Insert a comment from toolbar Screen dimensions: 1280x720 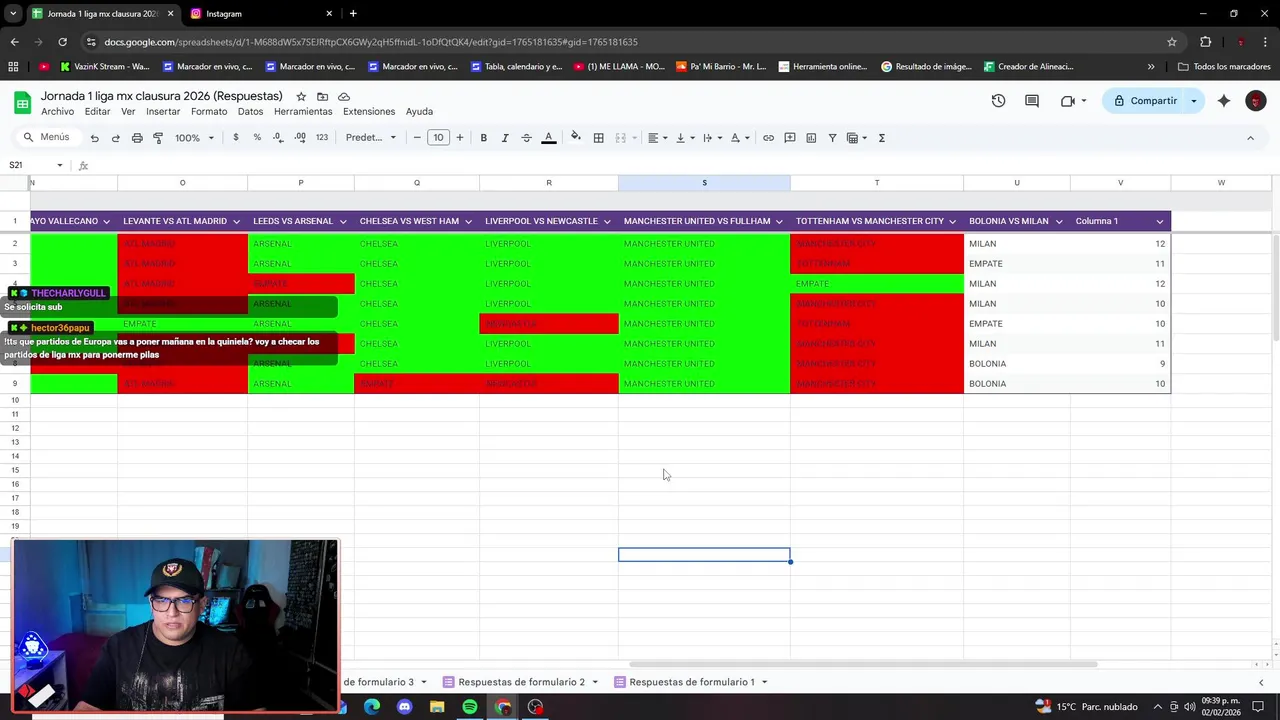(x=790, y=138)
